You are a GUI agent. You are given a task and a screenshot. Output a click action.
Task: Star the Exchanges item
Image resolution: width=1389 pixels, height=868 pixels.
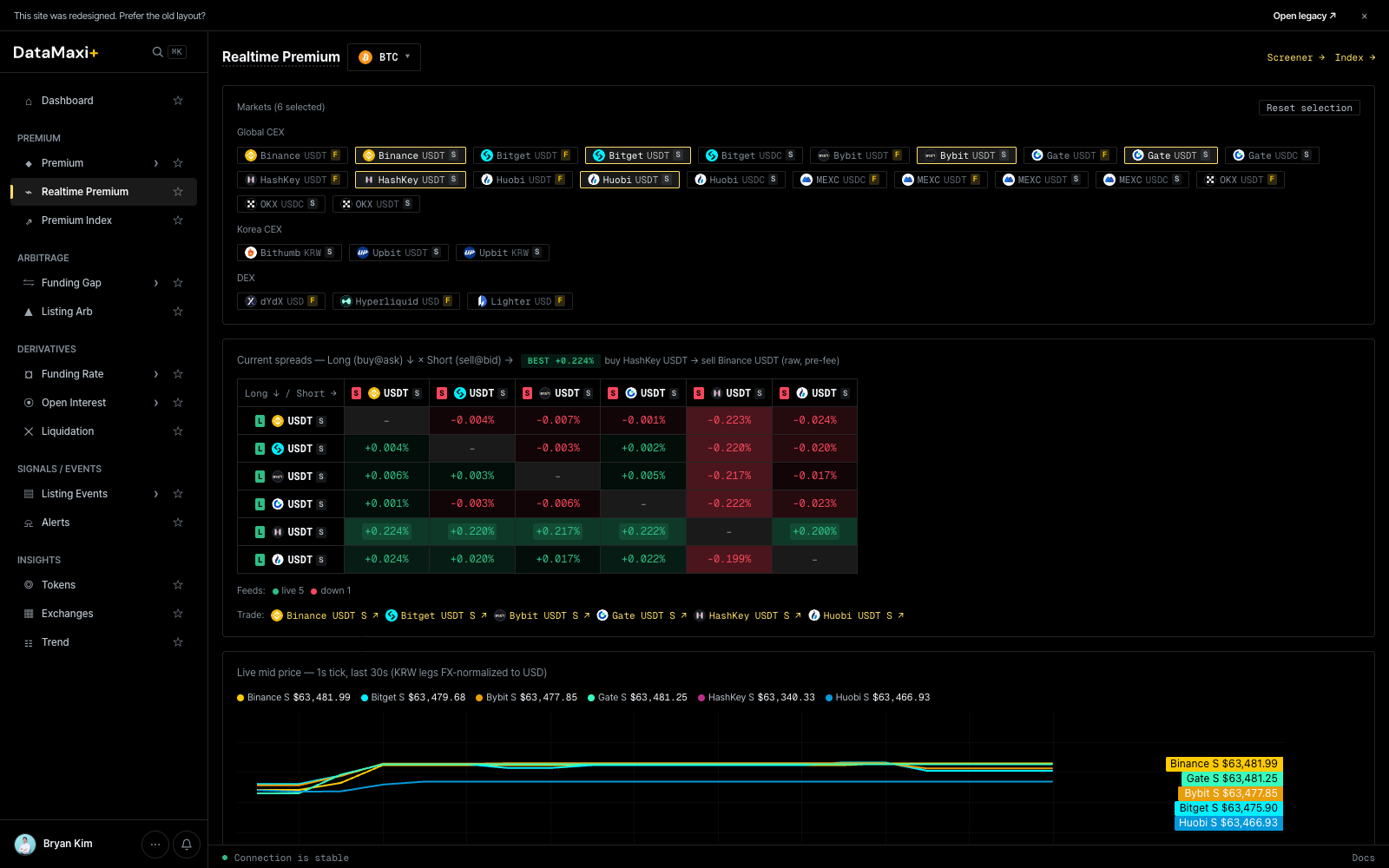tap(178, 614)
